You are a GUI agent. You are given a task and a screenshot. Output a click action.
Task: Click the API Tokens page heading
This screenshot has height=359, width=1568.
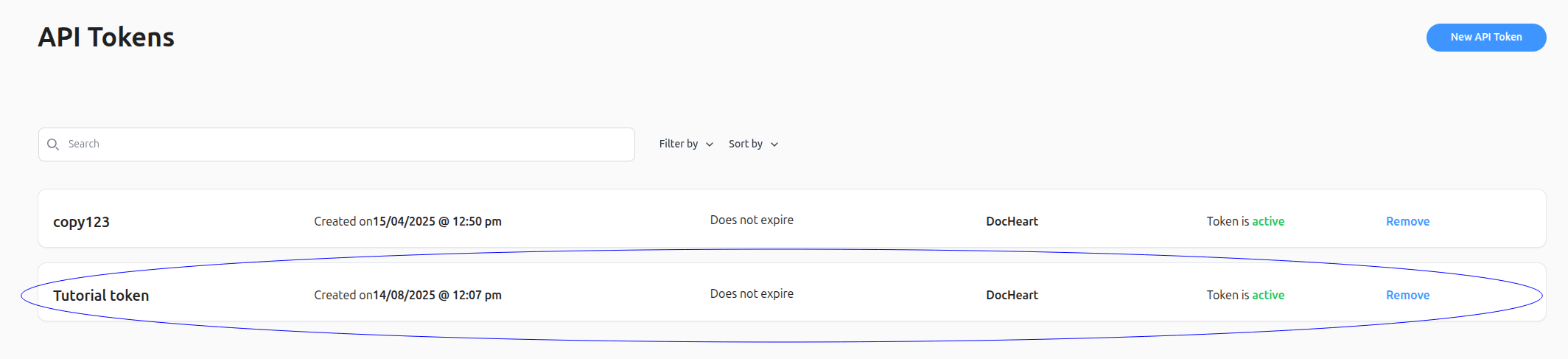(x=106, y=38)
